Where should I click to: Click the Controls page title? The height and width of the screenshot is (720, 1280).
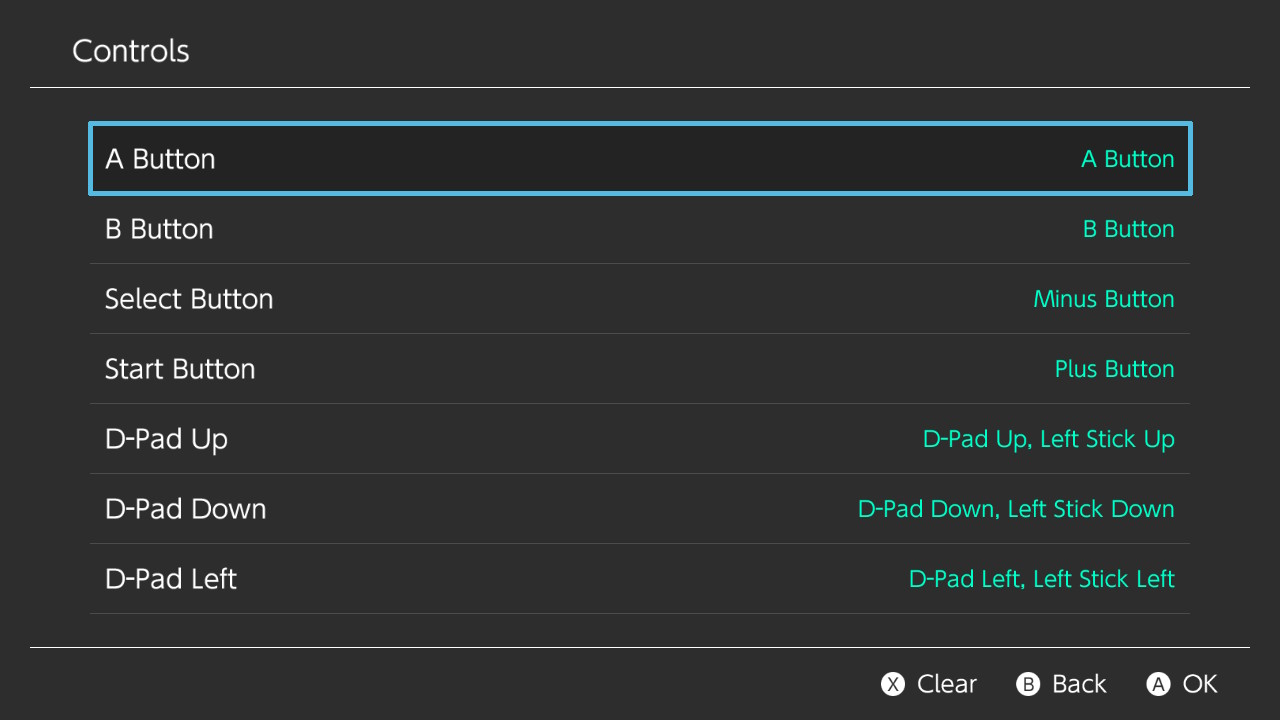(x=131, y=51)
